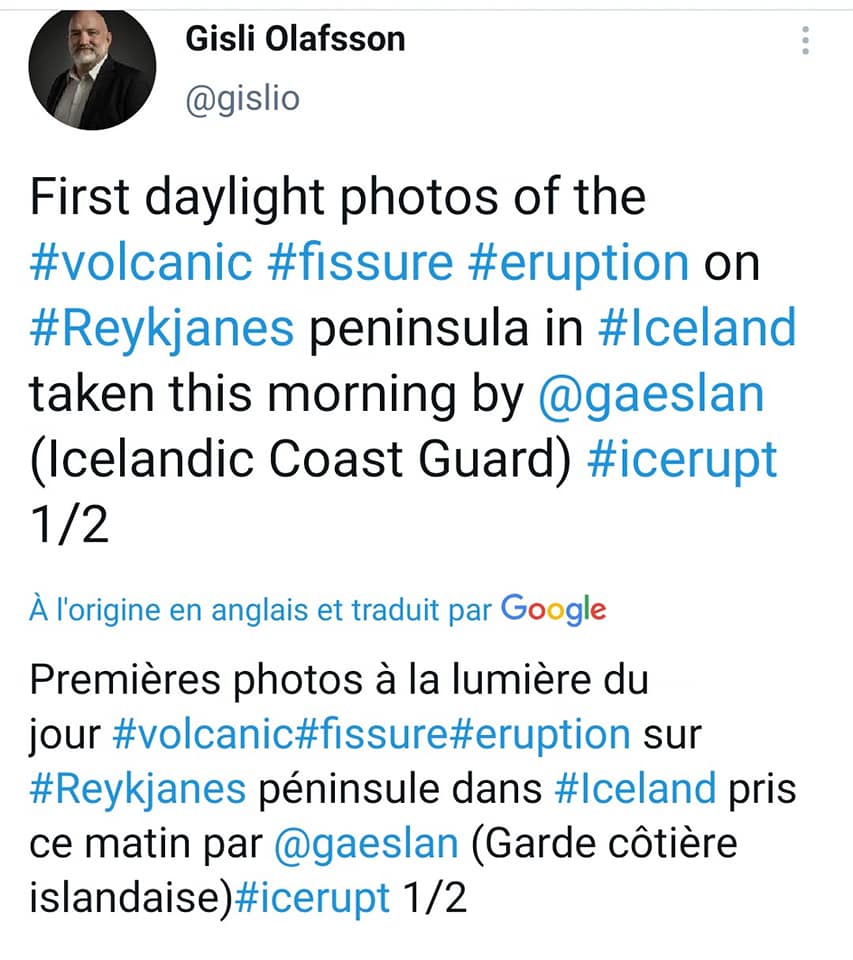Open the three-dot tweet options menu
Image resolution: width=853 pixels, height=960 pixels.
coord(805,40)
